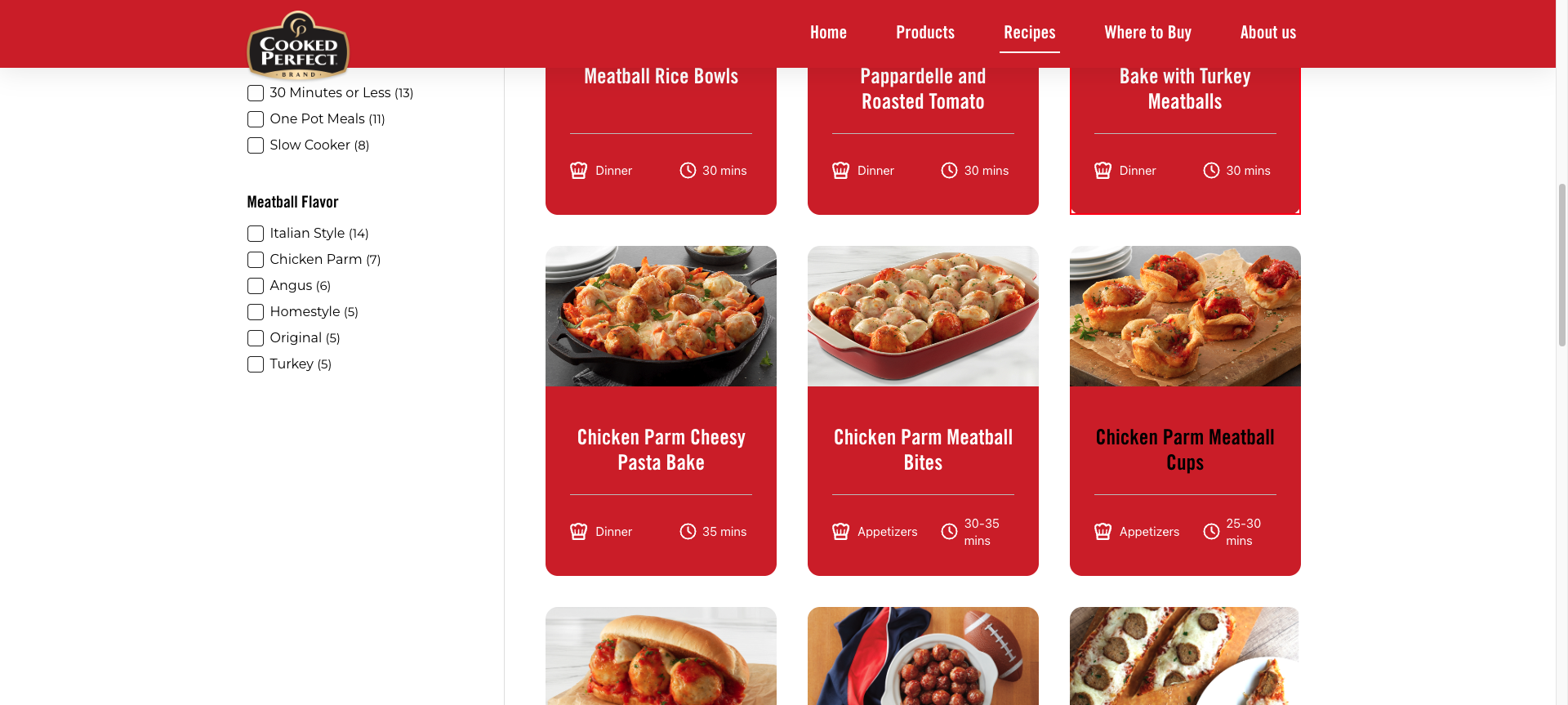The width and height of the screenshot is (1568, 705).
Task: Open the Chicken Parm Meatball Bites photo
Action: click(923, 316)
